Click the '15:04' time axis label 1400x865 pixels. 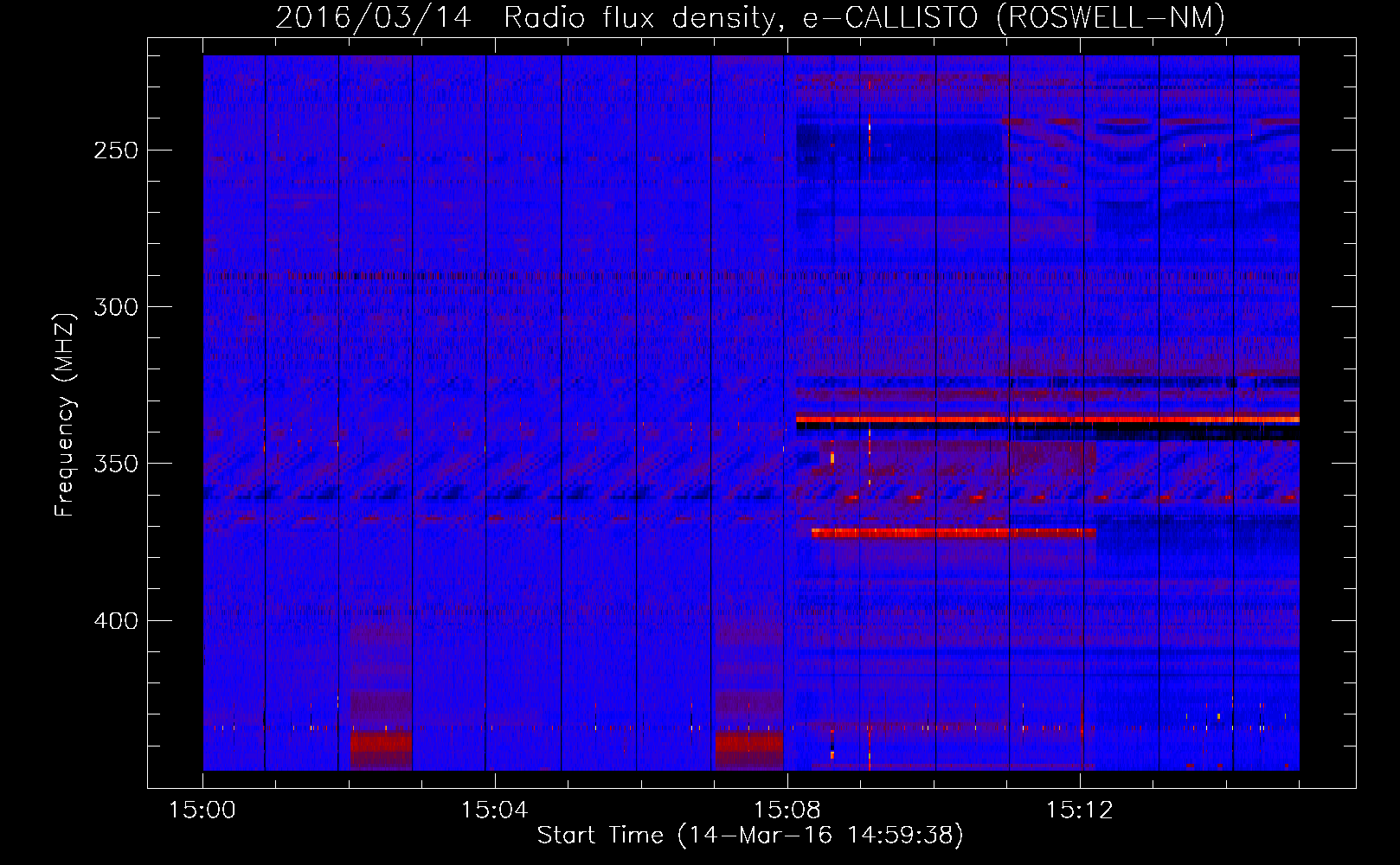(494, 811)
